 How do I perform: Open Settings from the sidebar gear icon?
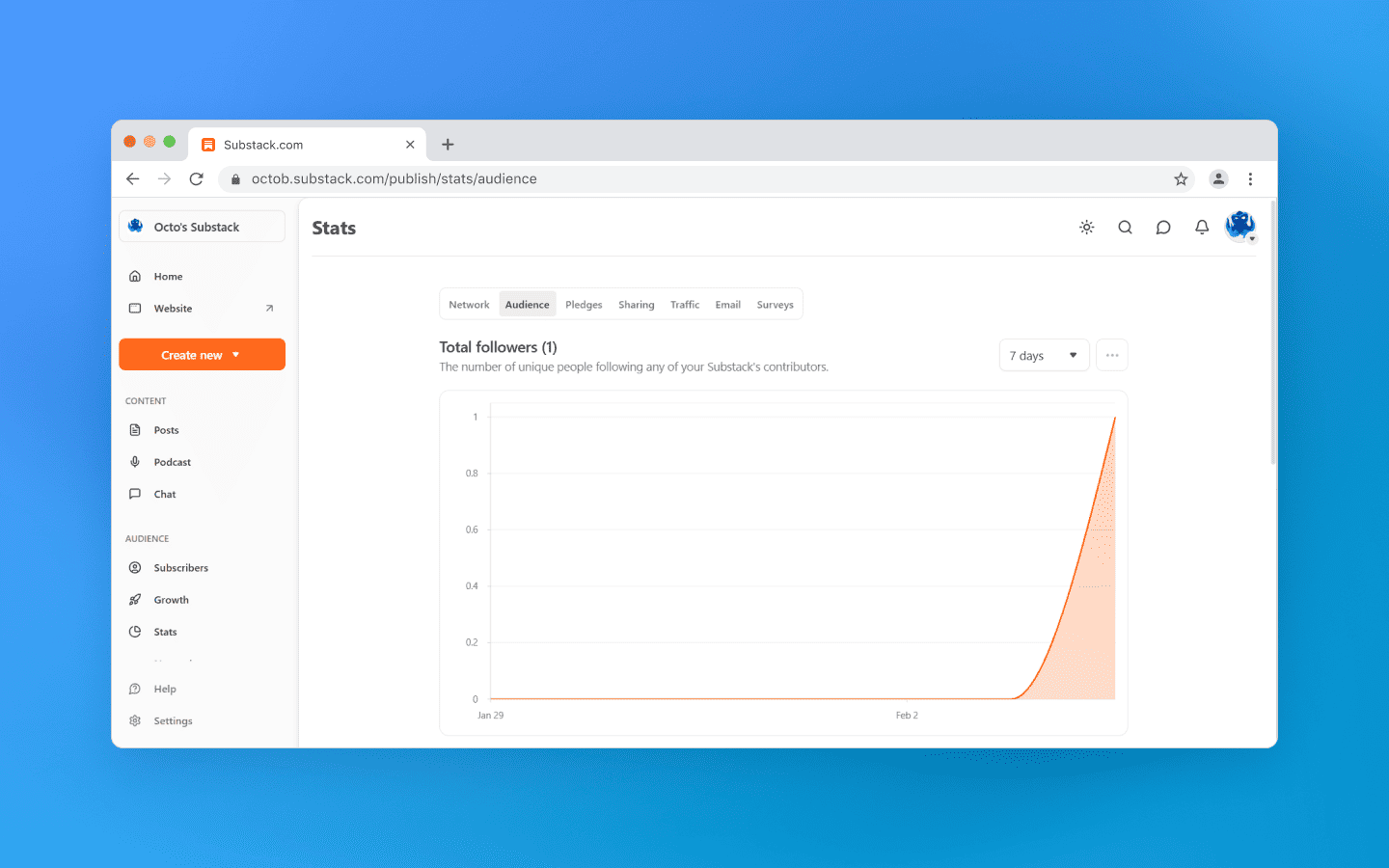[x=173, y=720]
